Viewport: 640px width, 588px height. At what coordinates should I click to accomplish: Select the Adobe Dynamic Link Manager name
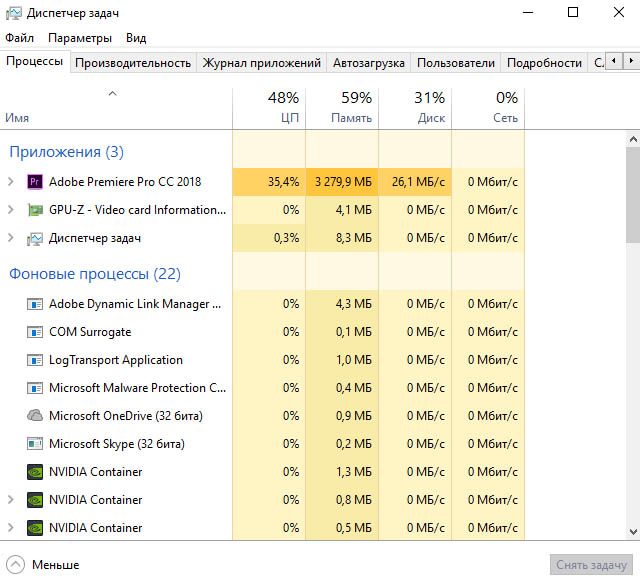[x=135, y=304]
